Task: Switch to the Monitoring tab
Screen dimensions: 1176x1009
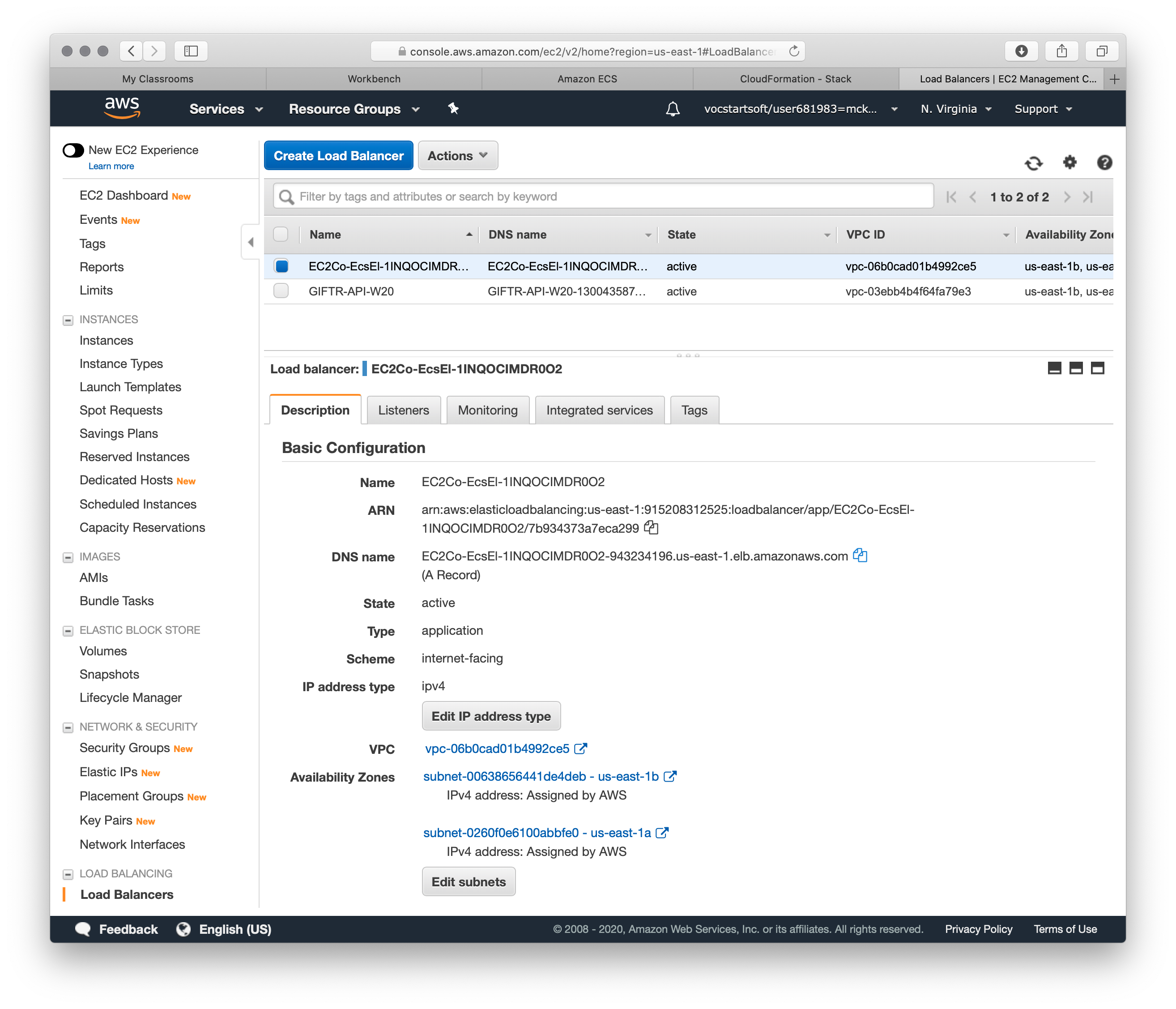Action: (x=488, y=410)
